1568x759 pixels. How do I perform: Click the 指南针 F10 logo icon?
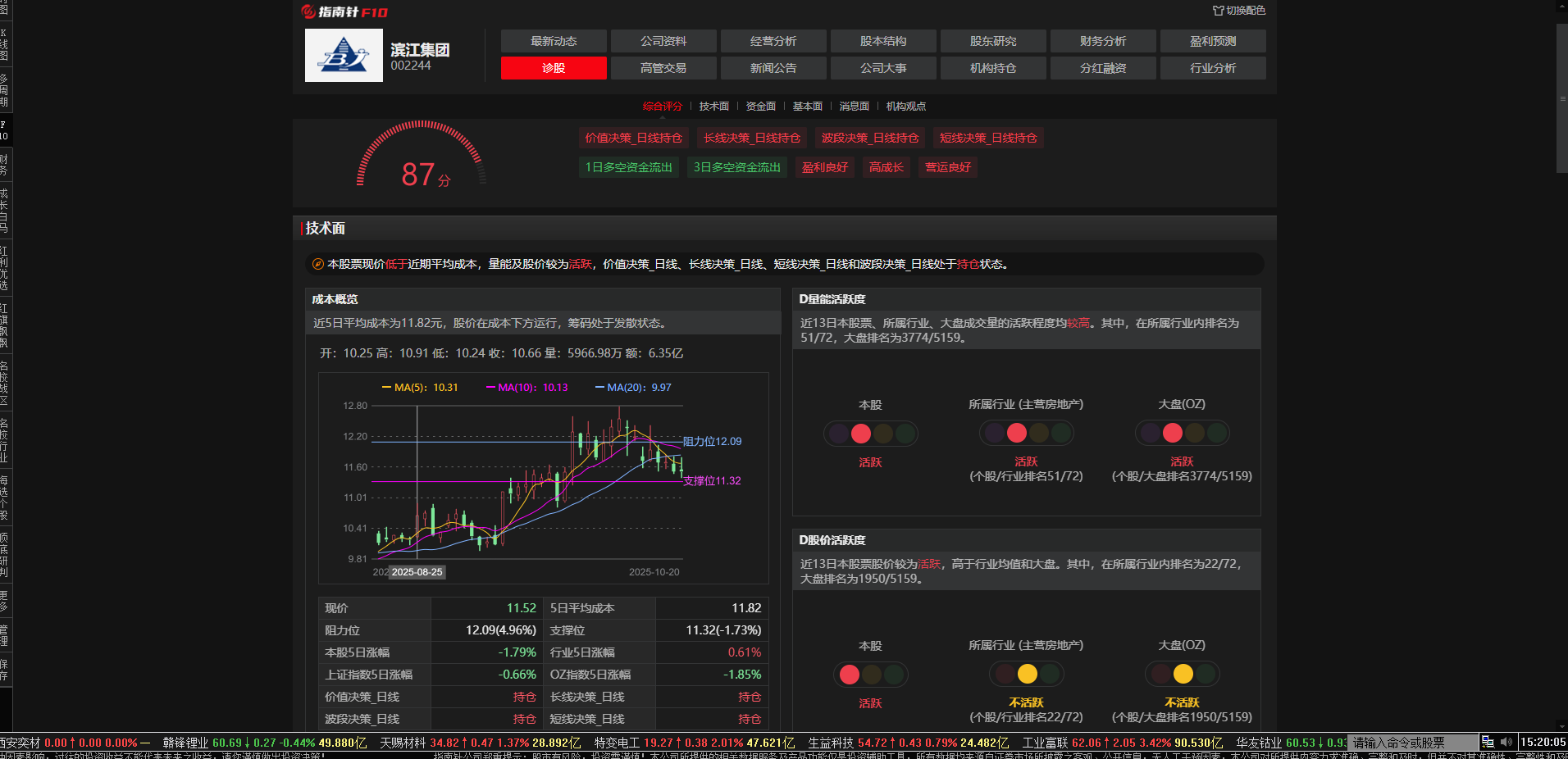[344, 11]
